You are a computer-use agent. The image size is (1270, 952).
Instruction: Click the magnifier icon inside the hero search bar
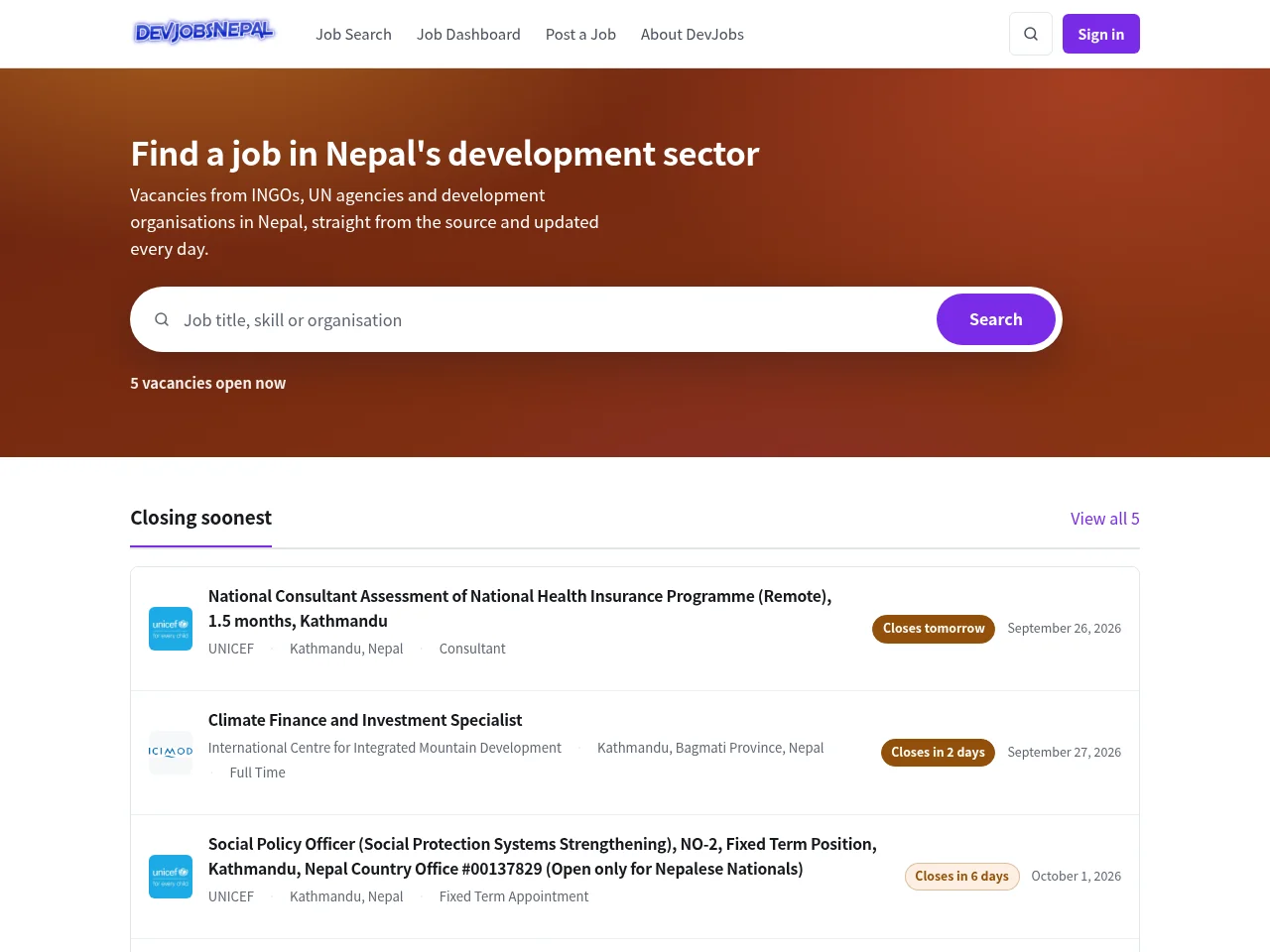(162, 319)
